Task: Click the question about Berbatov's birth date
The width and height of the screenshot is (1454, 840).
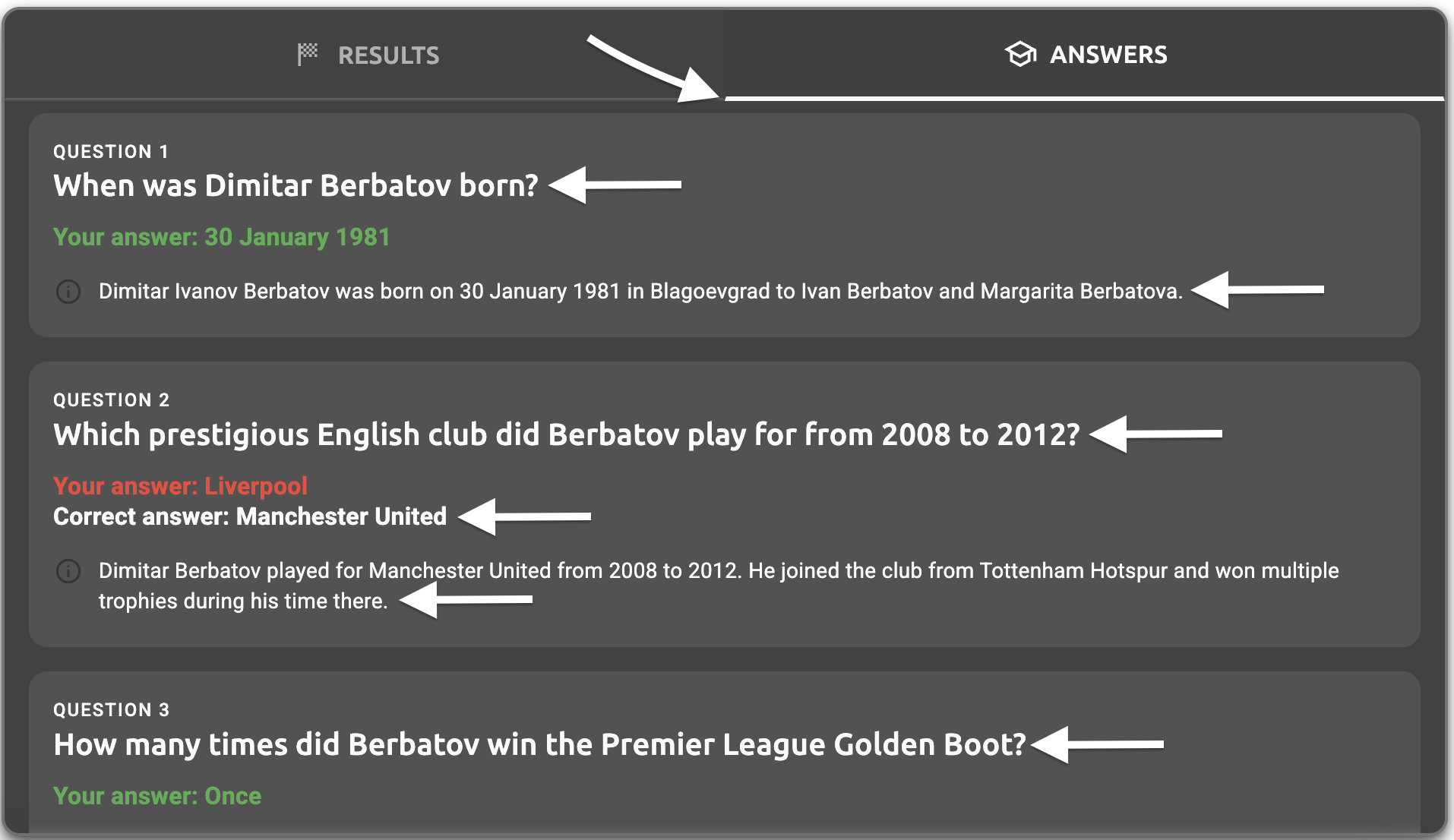Action: (x=296, y=186)
